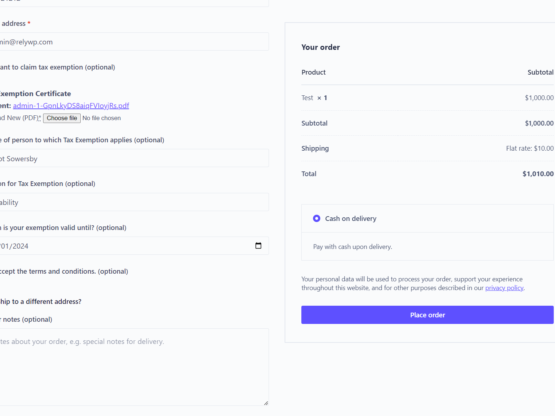Image resolution: width=555 pixels, height=416 pixels.
Task: Toggle the claim tax exemption option label
Action: [x=57, y=67]
